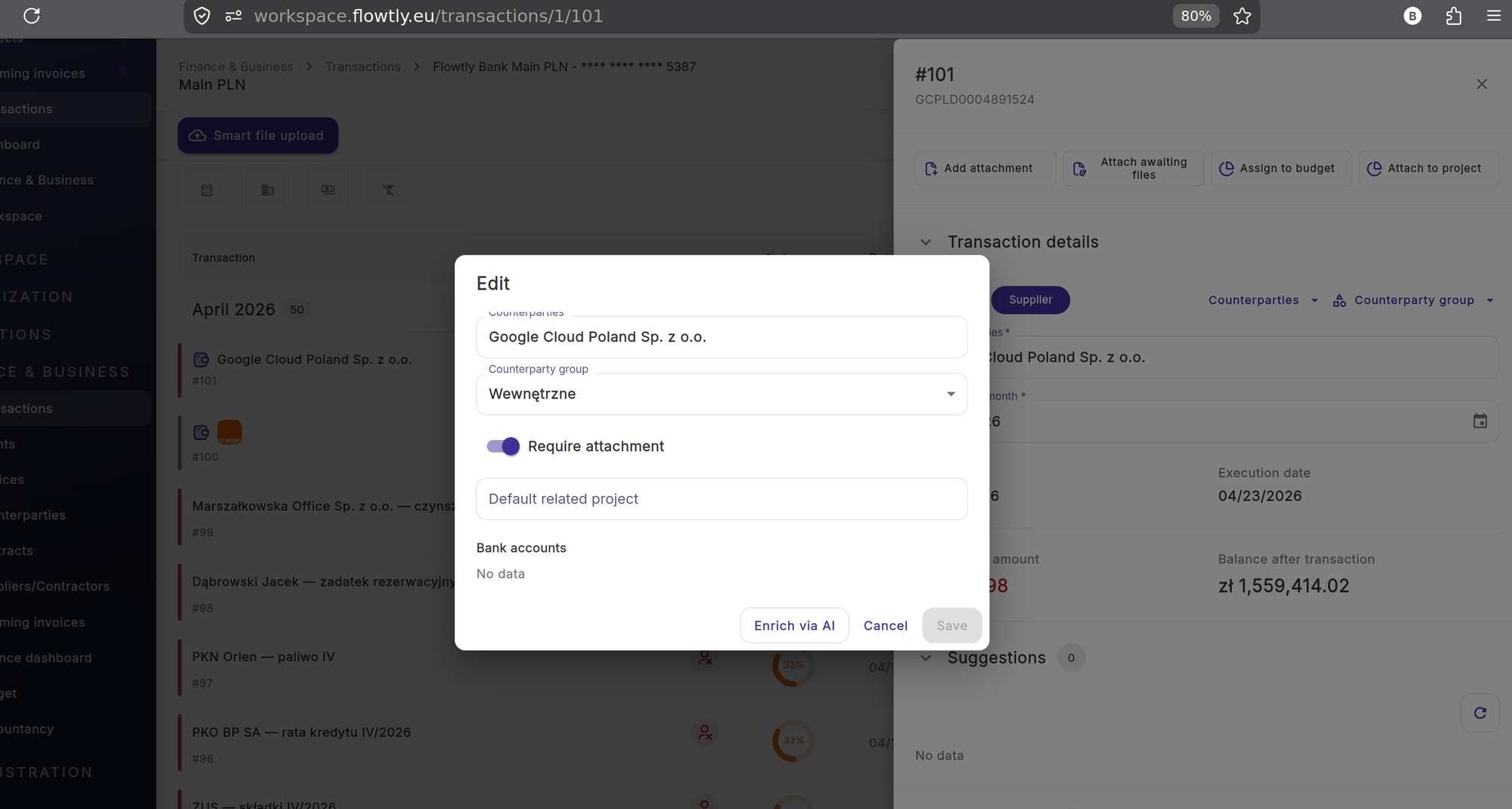The width and height of the screenshot is (1512, 809).
Task: Click Add attachment button
Action: point(985,168)
